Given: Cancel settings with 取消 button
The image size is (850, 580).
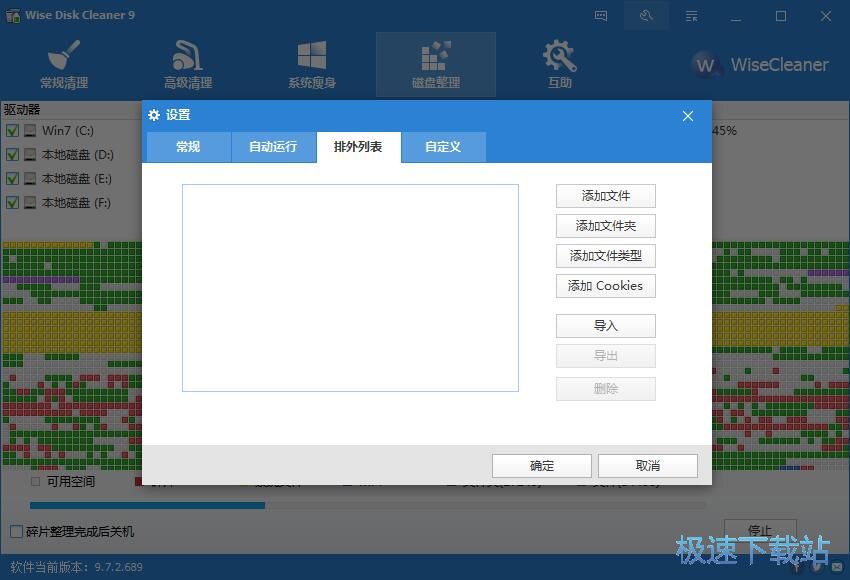Looking at the screenshot, I should pyautogui.click(x=648, y=466).
